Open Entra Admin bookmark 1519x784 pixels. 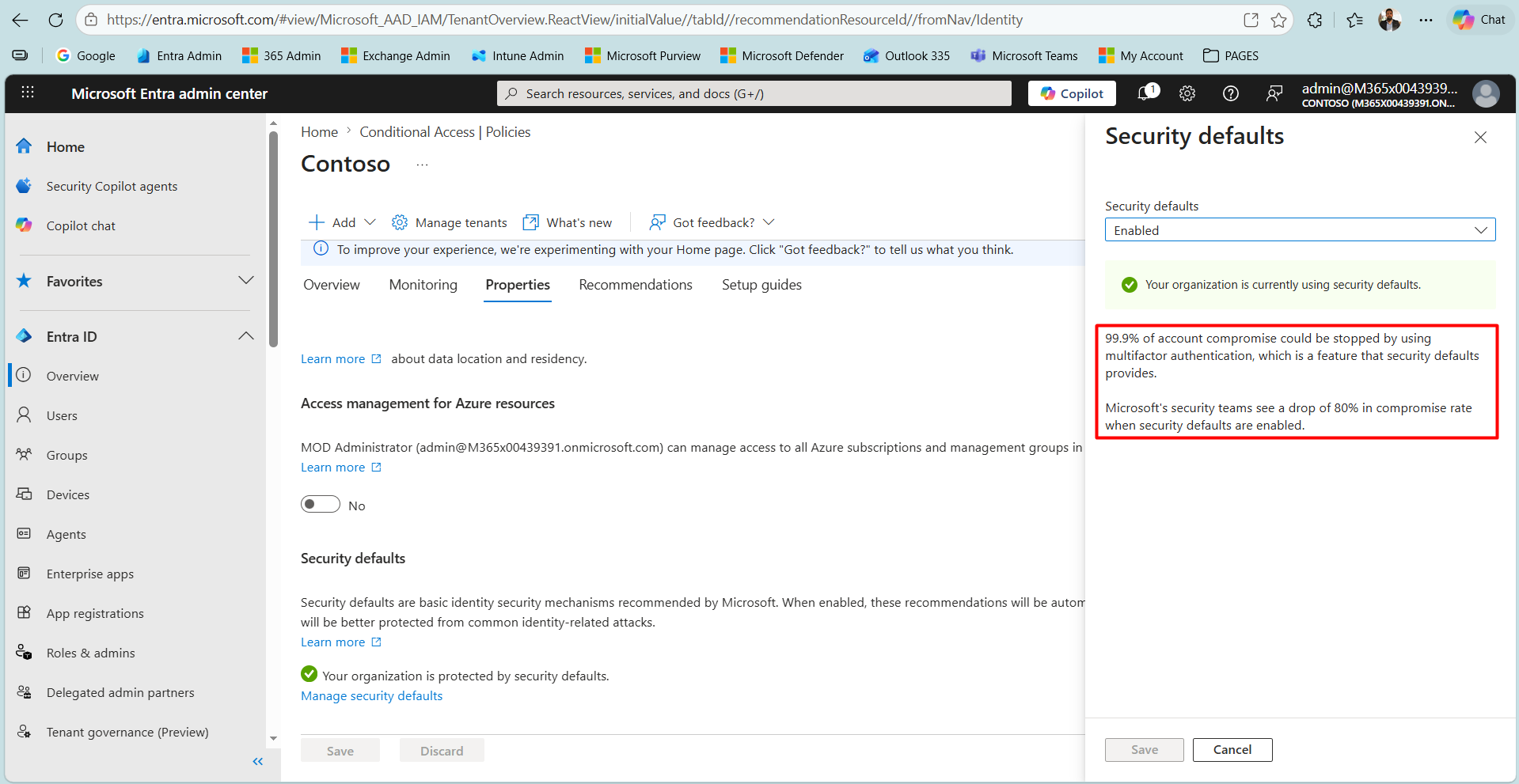pyautogui.click(x=179, y=55)
